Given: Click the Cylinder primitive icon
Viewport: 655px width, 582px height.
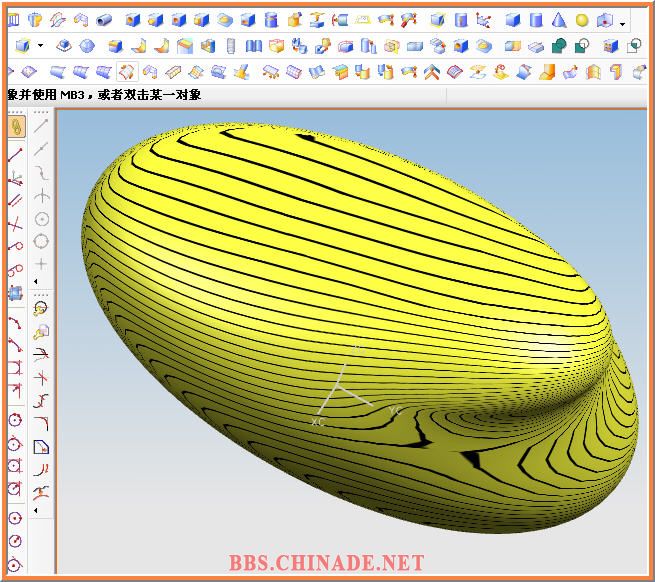Looking at the screenshot, I should coord(536,19).
